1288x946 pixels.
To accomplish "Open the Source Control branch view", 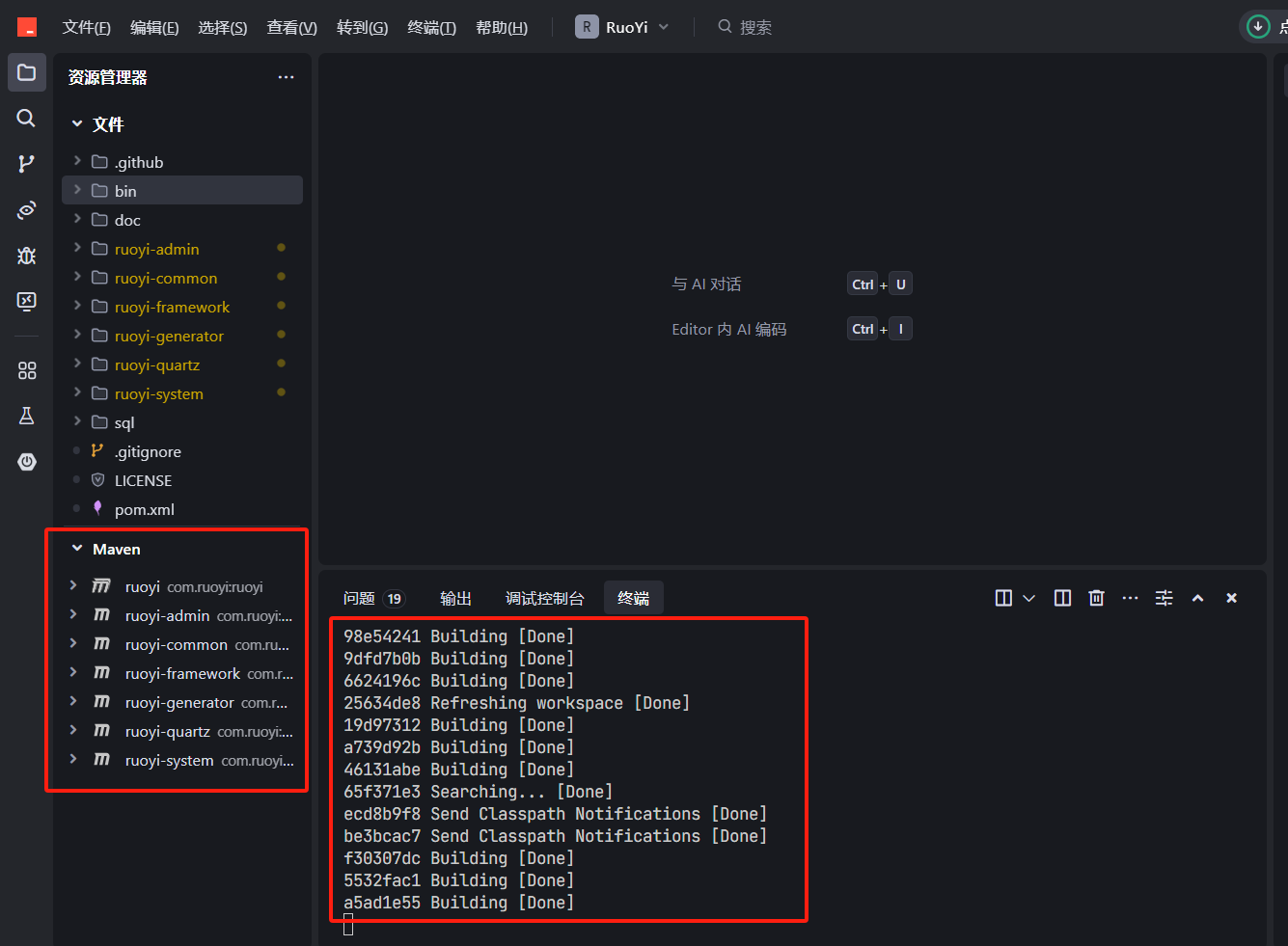I will (x=26, y=164).
